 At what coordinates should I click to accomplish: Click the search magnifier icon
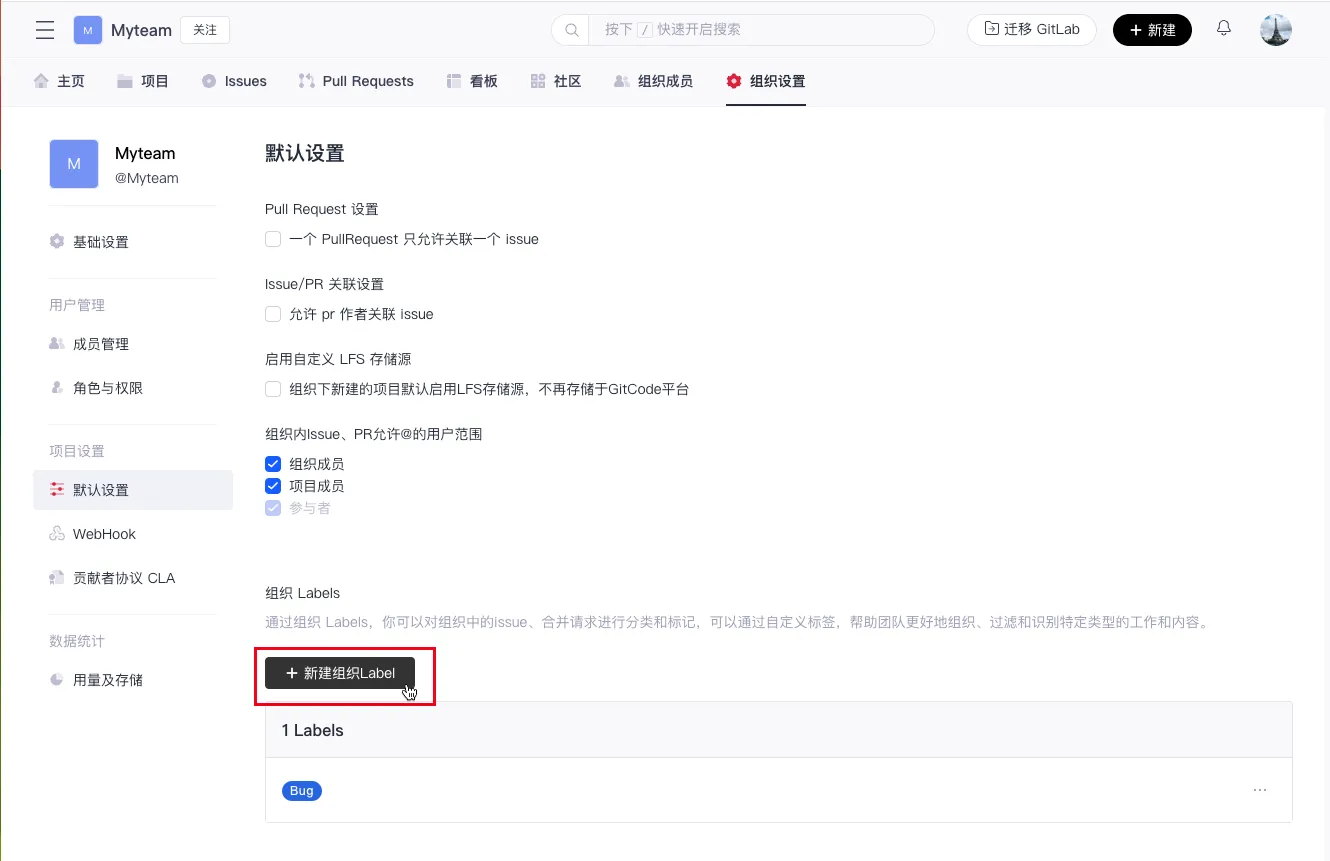pyautogui.click(x=572, y=30)
